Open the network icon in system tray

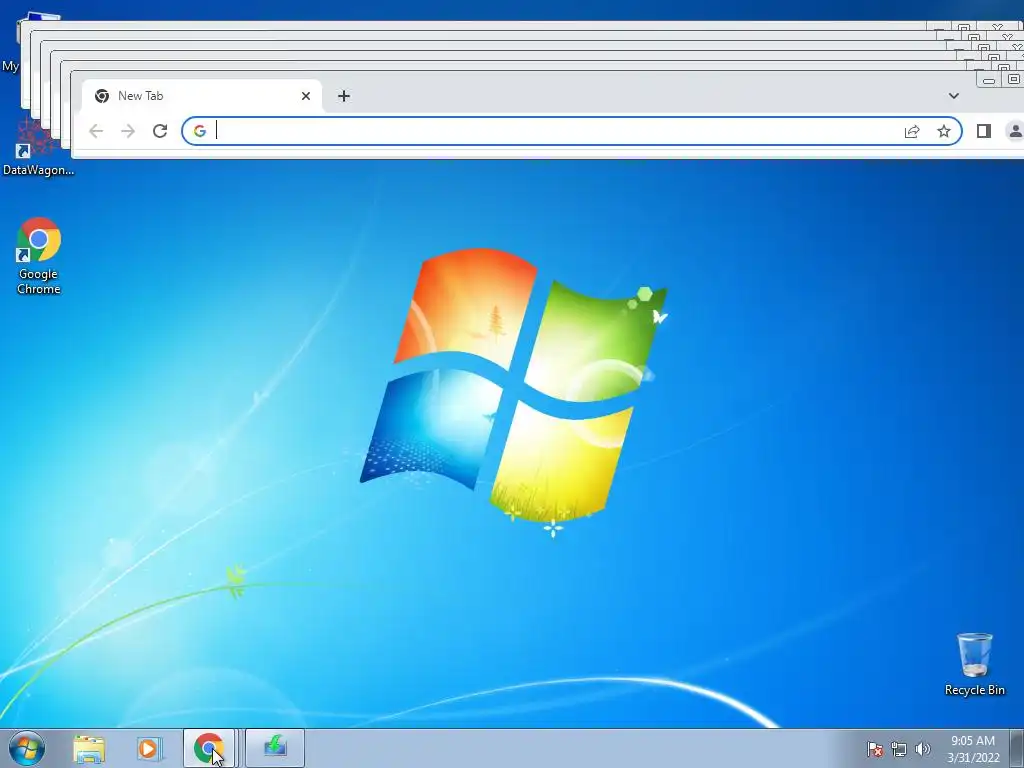[x=899, y=749]
